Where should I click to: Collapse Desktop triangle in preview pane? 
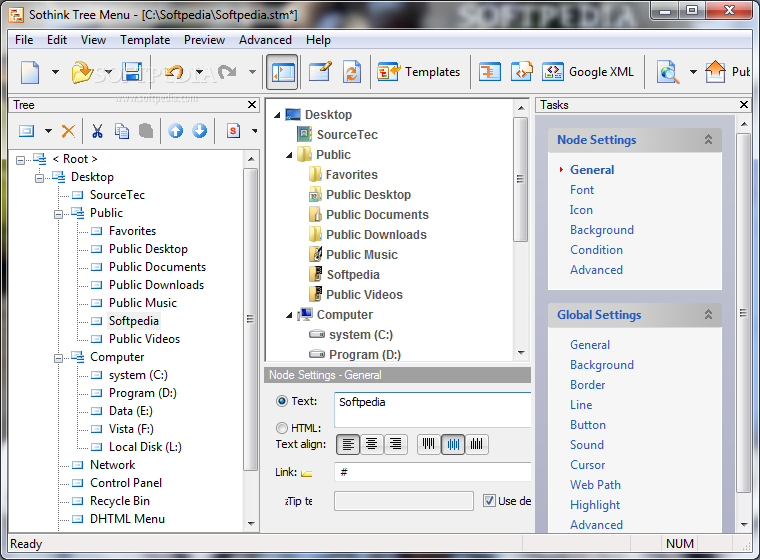[x=277, y=115]
